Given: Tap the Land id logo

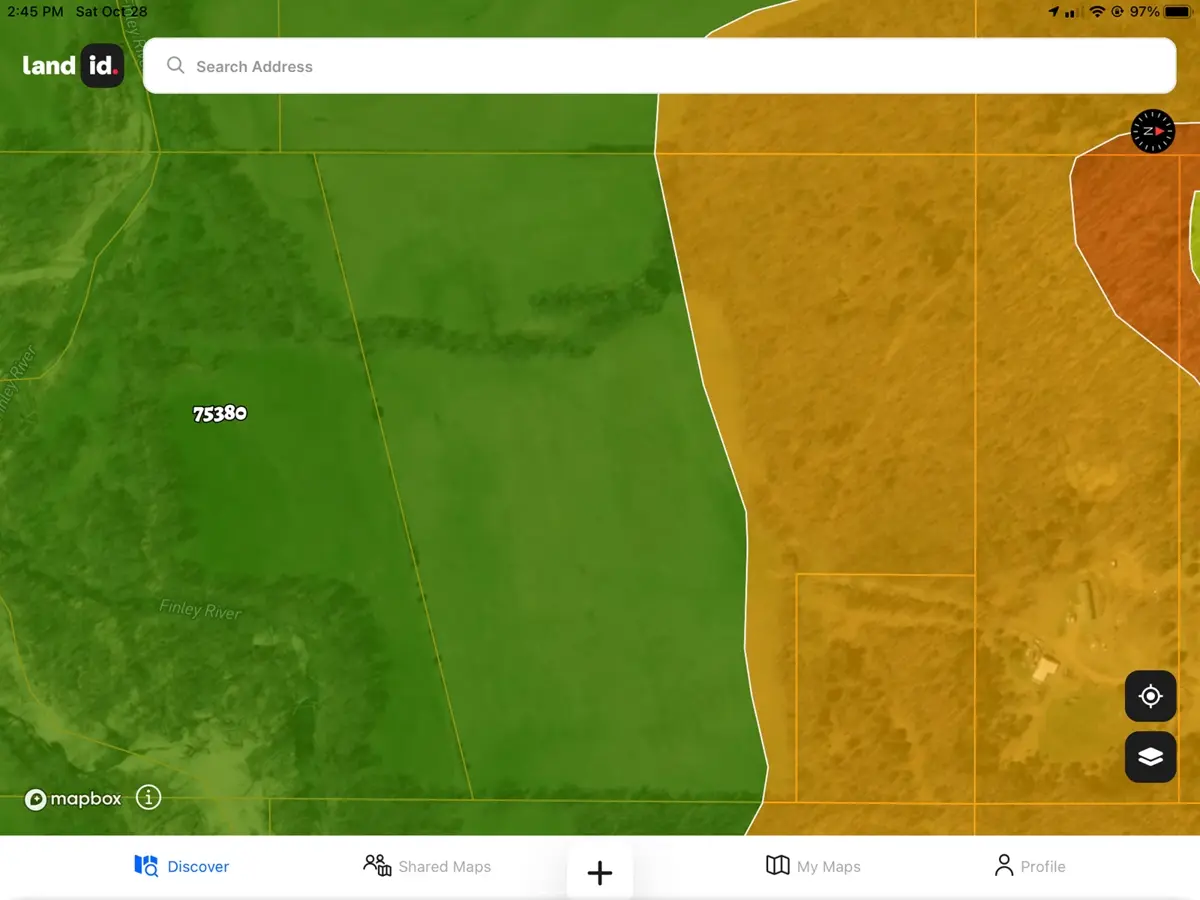Looking at the screenshot, I should 73,66.
